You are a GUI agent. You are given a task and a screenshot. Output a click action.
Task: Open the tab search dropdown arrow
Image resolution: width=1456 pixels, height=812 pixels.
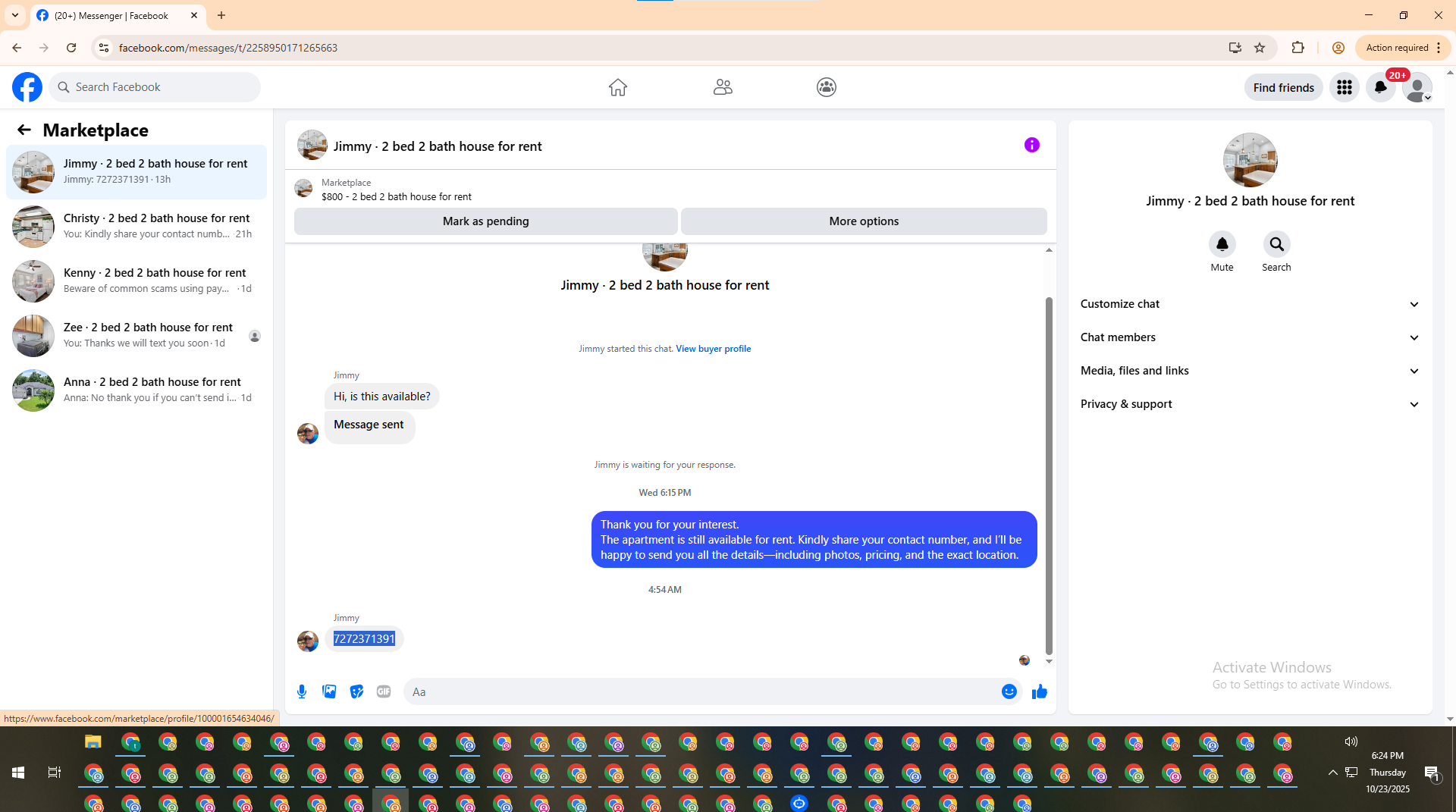(x=15, y=15)
